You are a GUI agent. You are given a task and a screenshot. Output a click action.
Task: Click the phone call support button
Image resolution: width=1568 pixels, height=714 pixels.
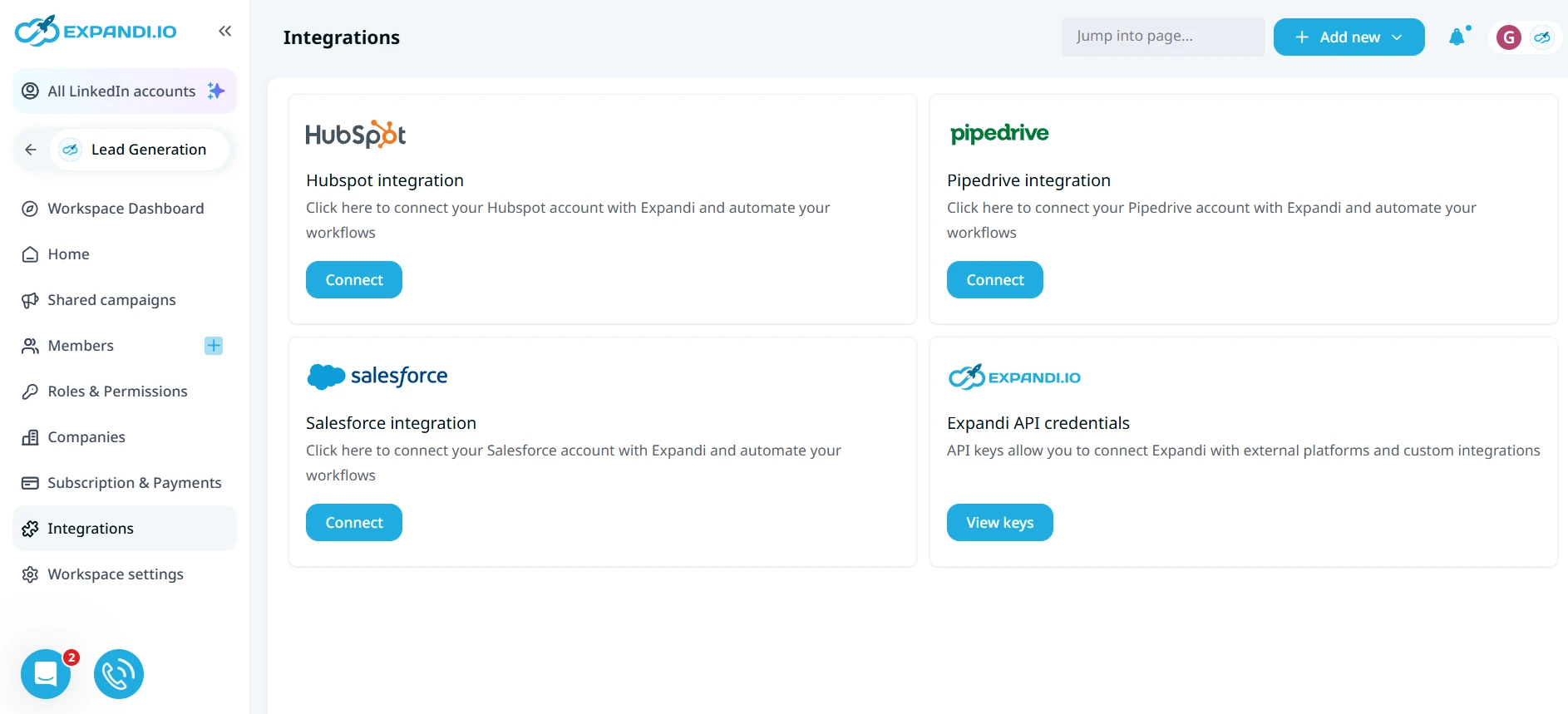(x=118, y=674)
